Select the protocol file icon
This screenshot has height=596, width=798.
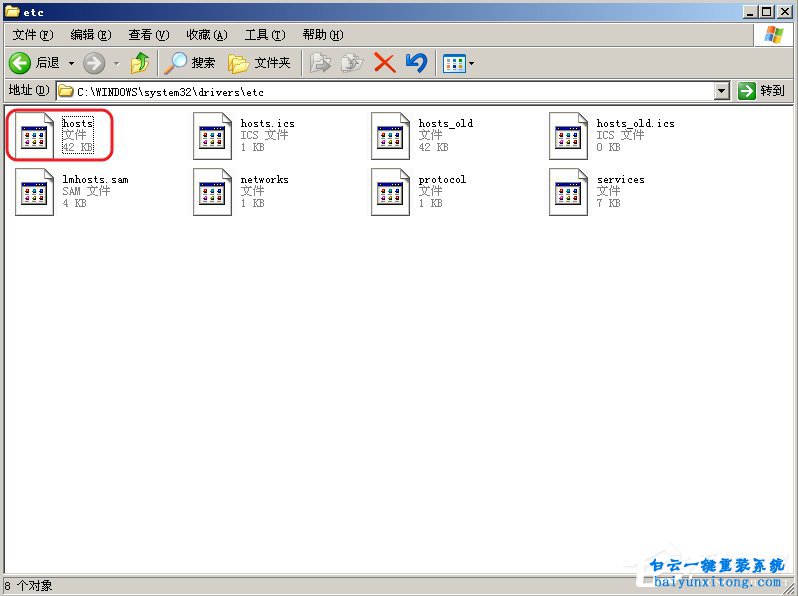tap(391, 192)
